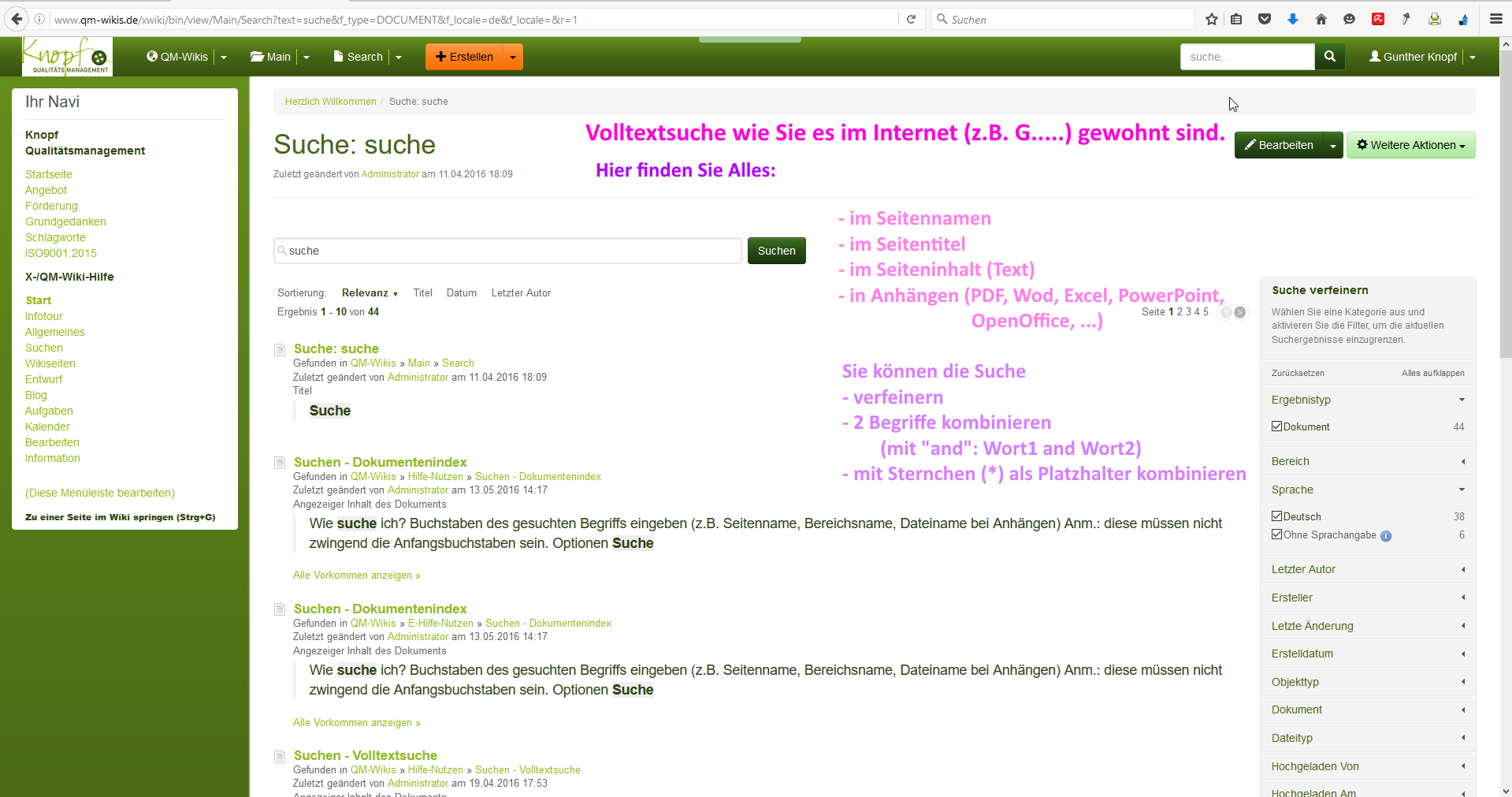
Task: Click the info icon beside Ohne Sprachangabe
Action: tap(1386, 536)
